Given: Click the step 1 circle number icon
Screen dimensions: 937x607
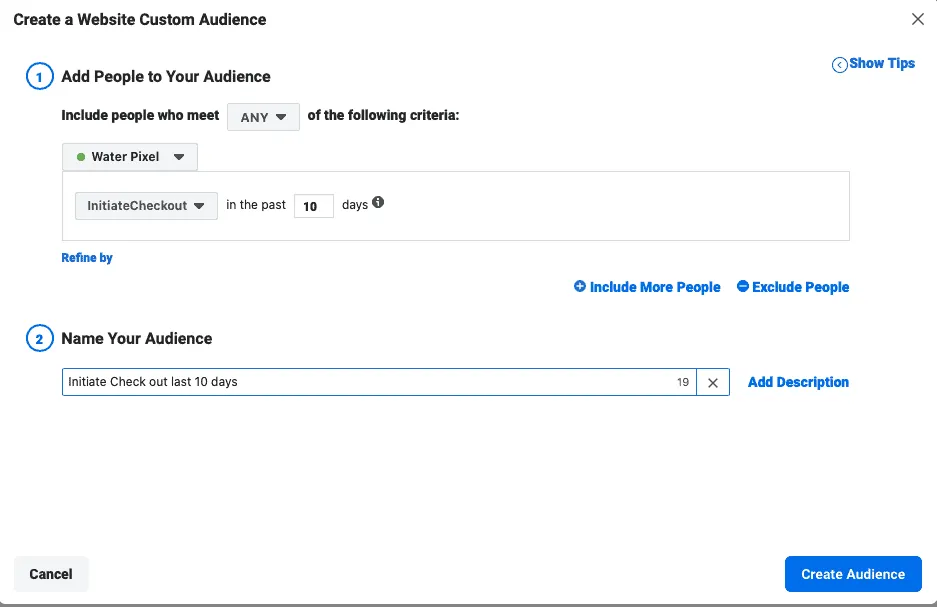Looking at the screenshot, I should pyautogui.click(x=38, y=77).
